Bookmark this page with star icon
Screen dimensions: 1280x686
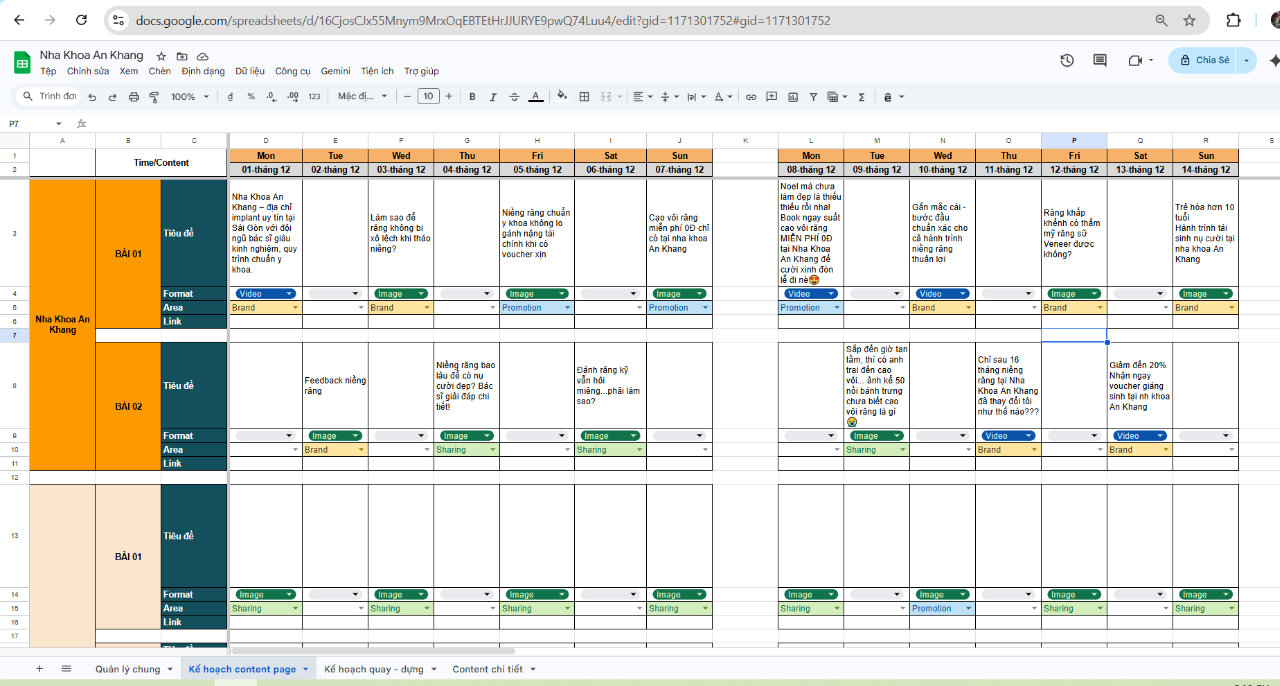point(1189,20)
